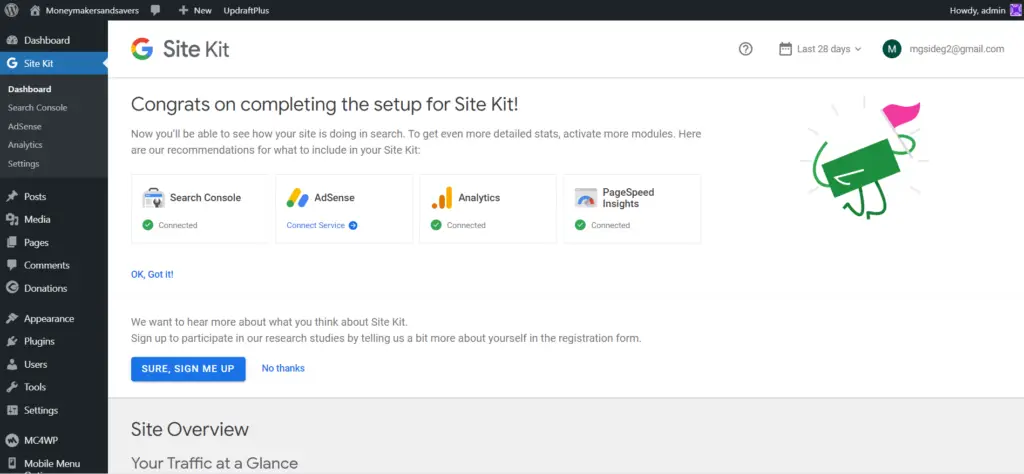Open the Appearance menu item
1024x474 pixels.
(x=49, y=319)
